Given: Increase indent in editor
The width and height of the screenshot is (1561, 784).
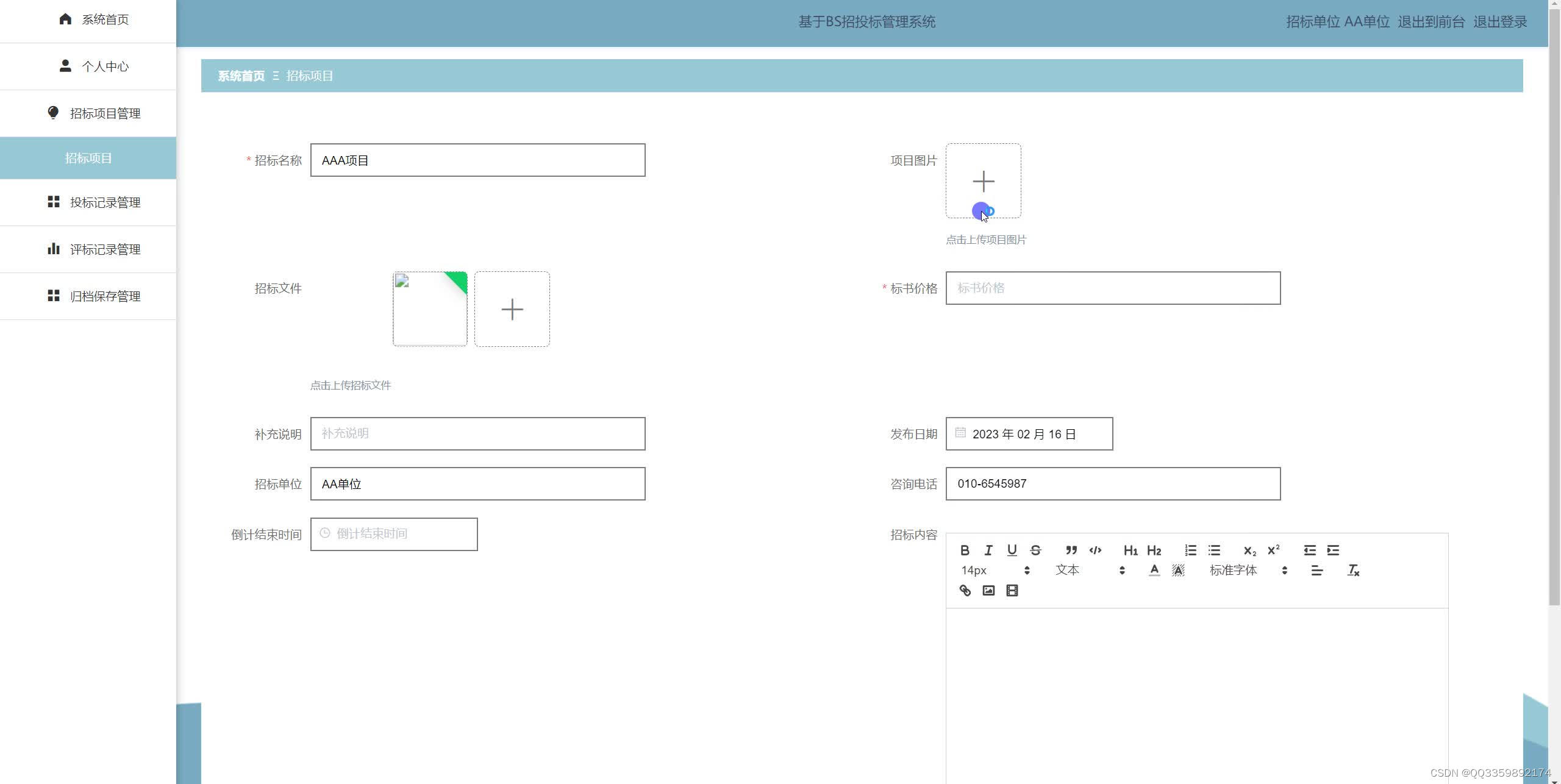Looking at the screenshot, I should (1333, 551).
